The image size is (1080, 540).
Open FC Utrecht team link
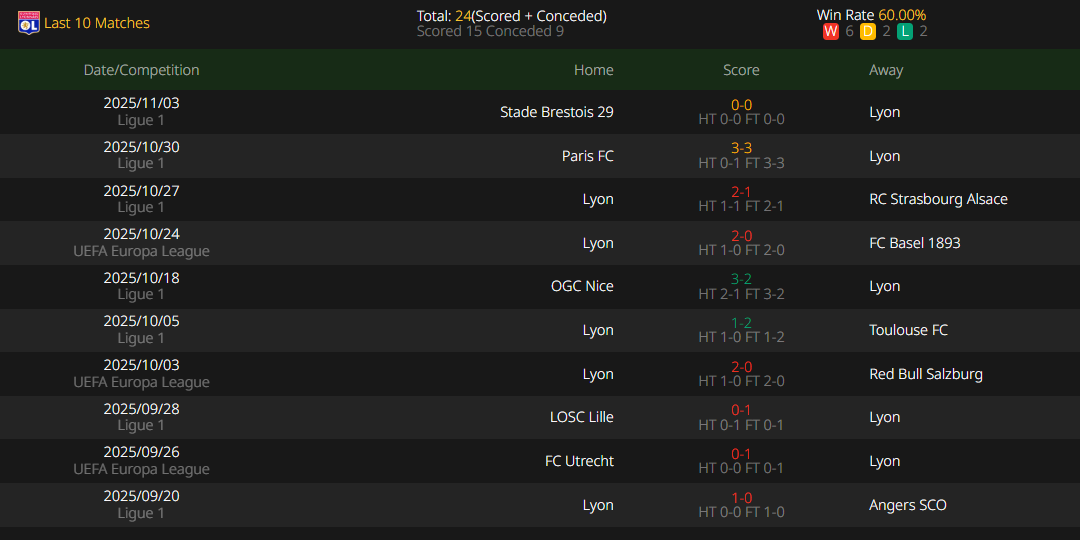pos(579,461)
